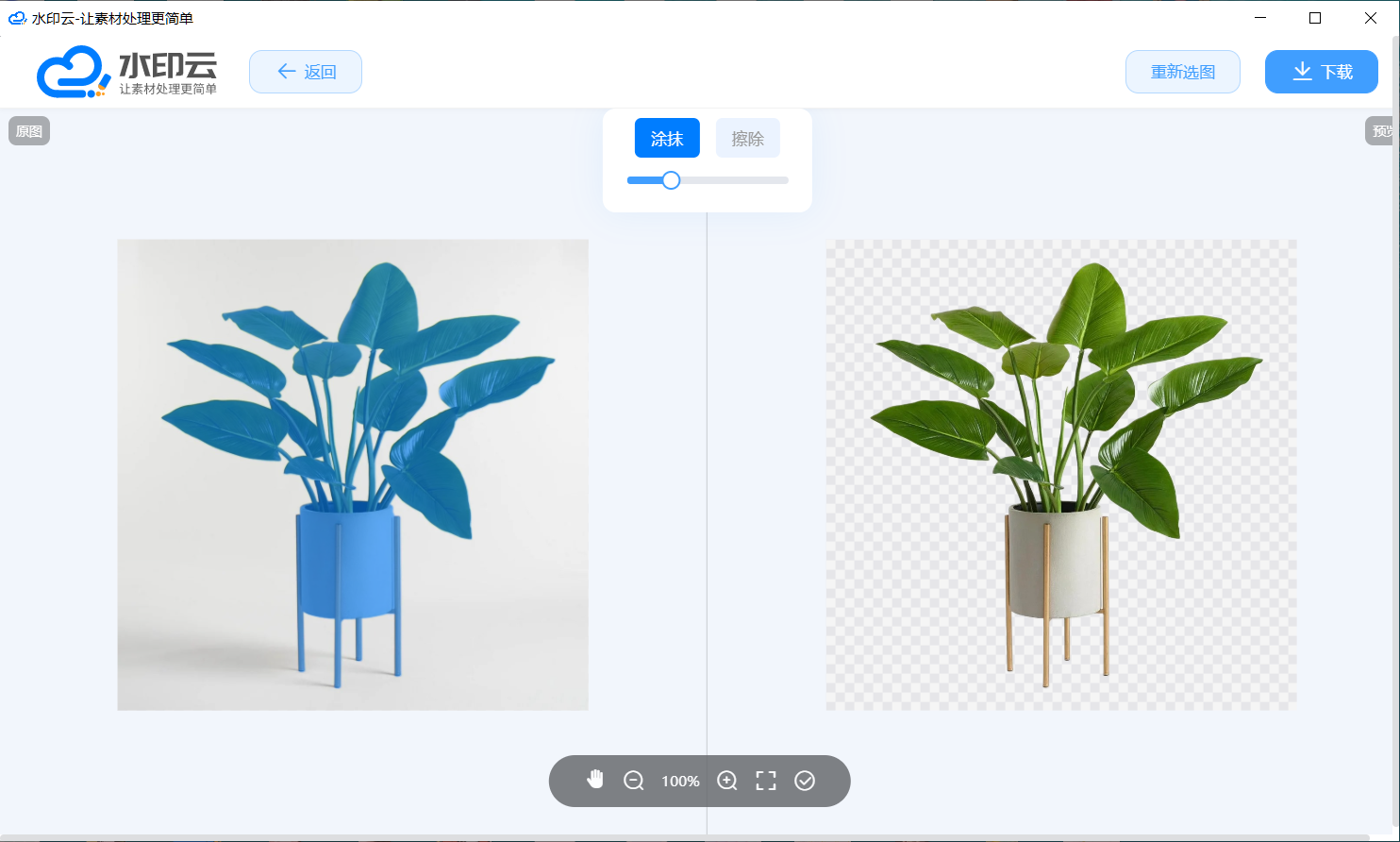This screenshot has width=1400, height=842.
Task: Select the hand pan tool
Action: pyautogui.click(x=595, y=780)
